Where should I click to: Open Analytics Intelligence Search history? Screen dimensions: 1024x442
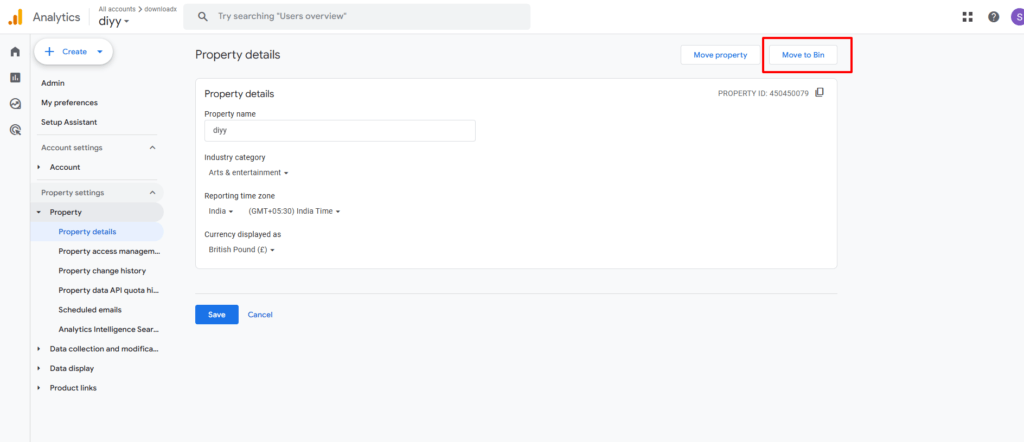click(x=109, y=329)
